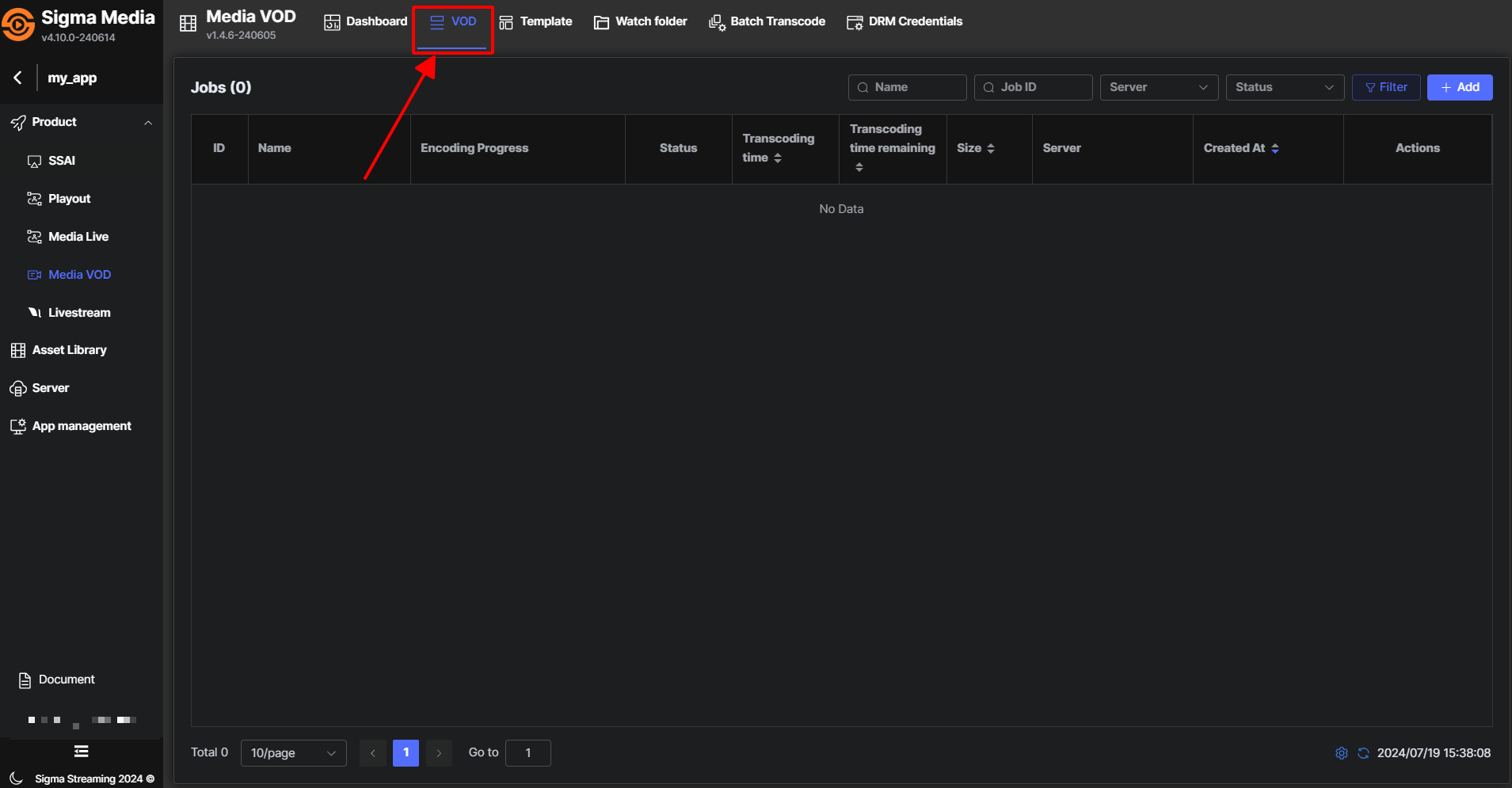Viewport: 1512px width, 788px height.
Task: Click the refresh icon beside the timestamp
Action: [x=1363, y=753]
